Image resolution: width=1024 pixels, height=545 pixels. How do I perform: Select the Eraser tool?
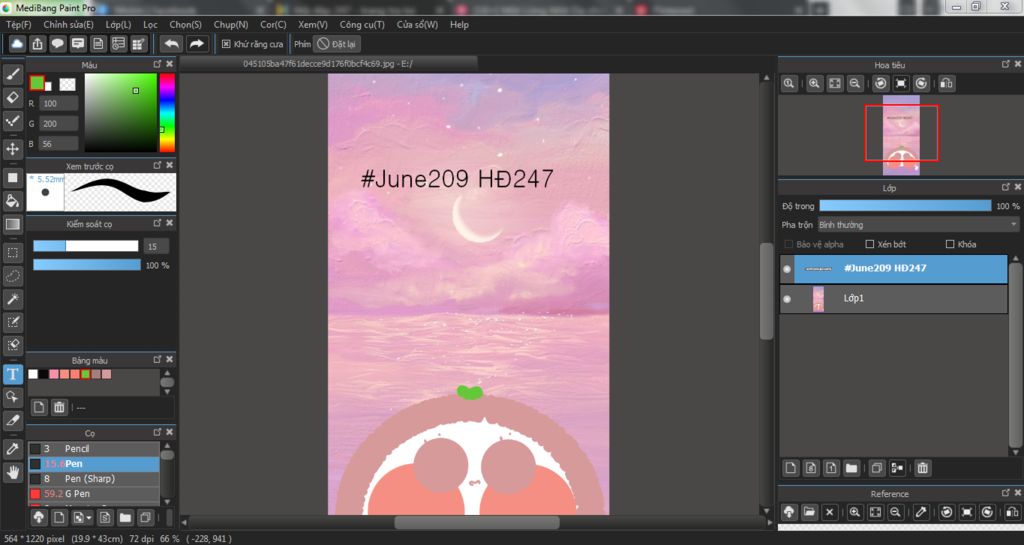(x=12, y=97)
